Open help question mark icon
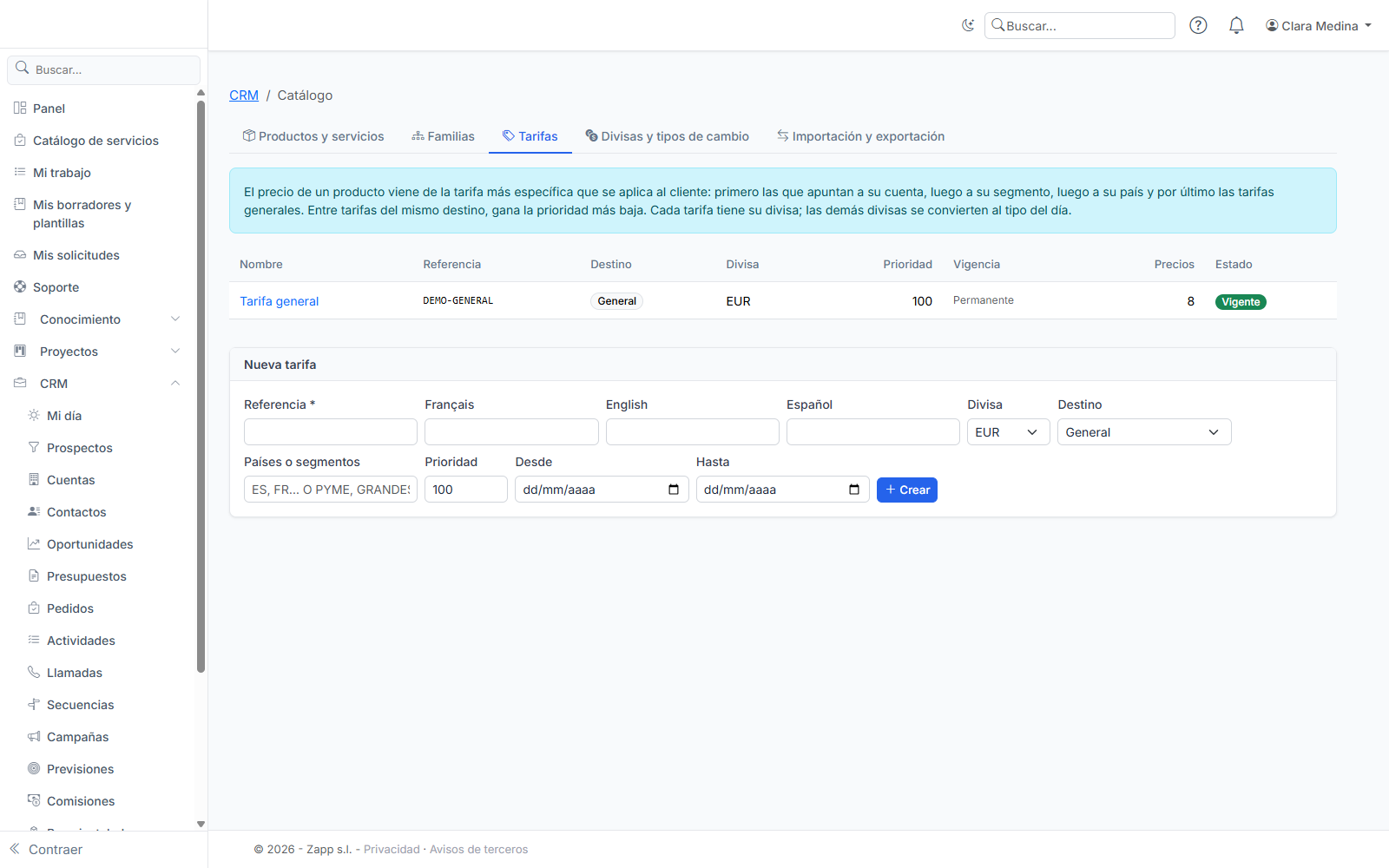Viewport: 1389px width, 868px height. tap(1198, 25)
